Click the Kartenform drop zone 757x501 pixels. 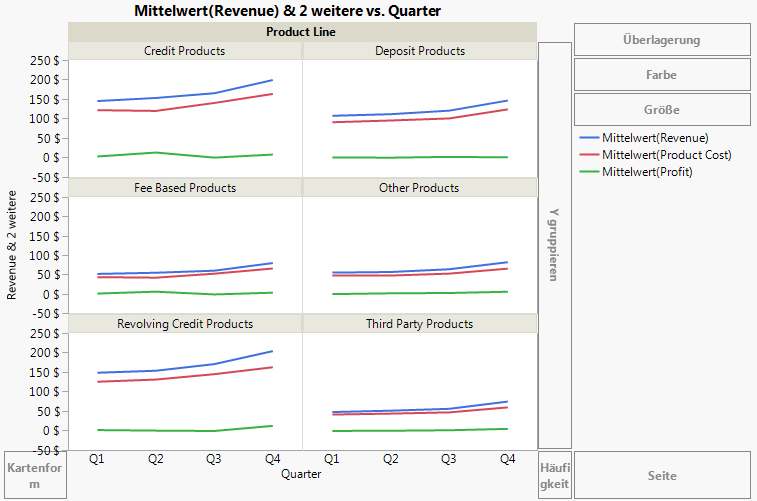coord(35,476)
